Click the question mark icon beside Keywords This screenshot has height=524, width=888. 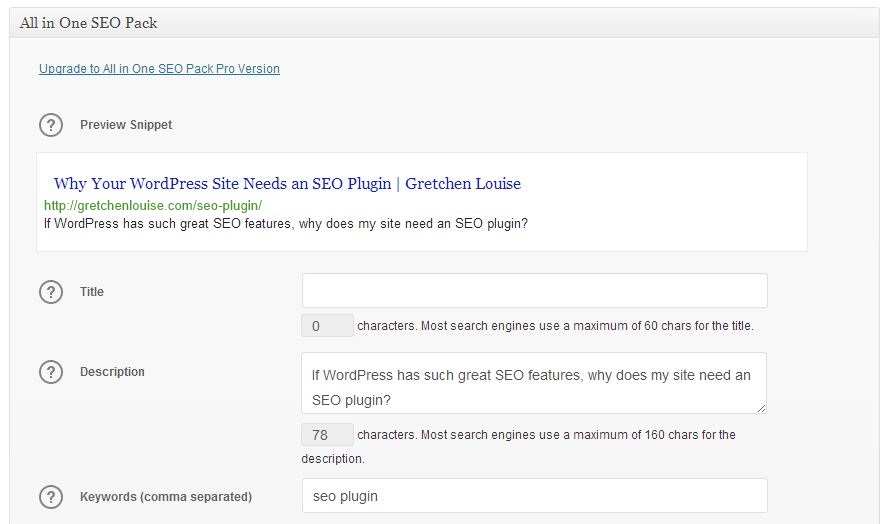[x=51, y=497]
